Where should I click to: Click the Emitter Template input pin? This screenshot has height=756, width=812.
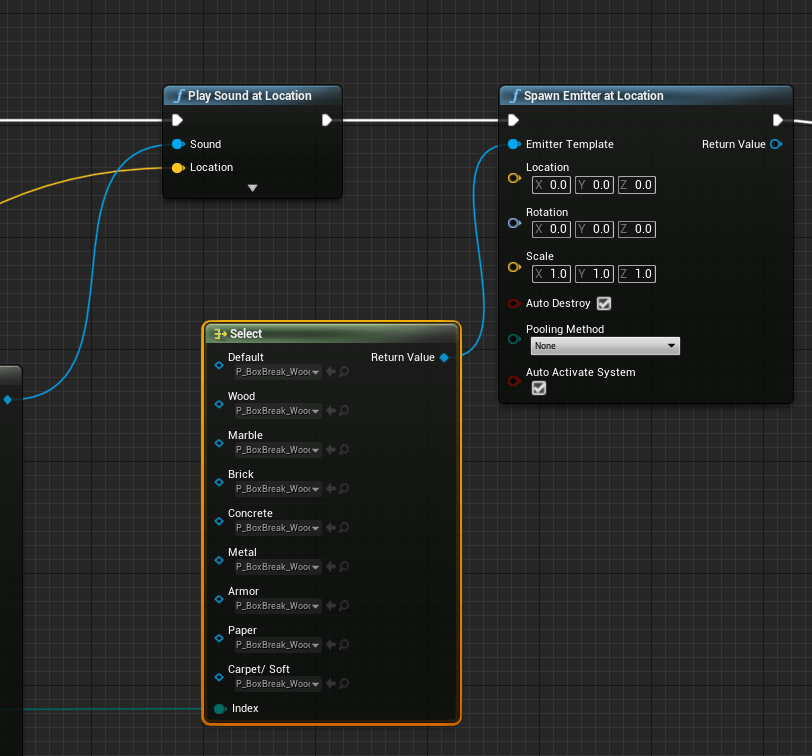click(514, 144)
